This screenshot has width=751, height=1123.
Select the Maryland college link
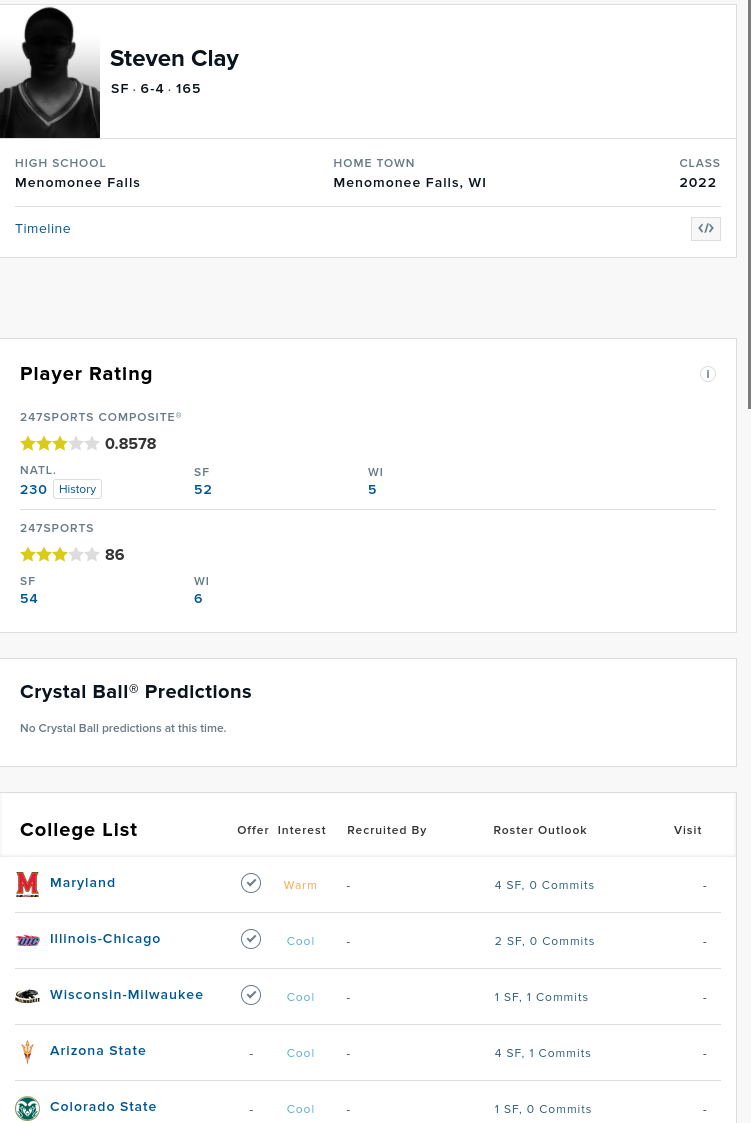(x=83, y=883)
